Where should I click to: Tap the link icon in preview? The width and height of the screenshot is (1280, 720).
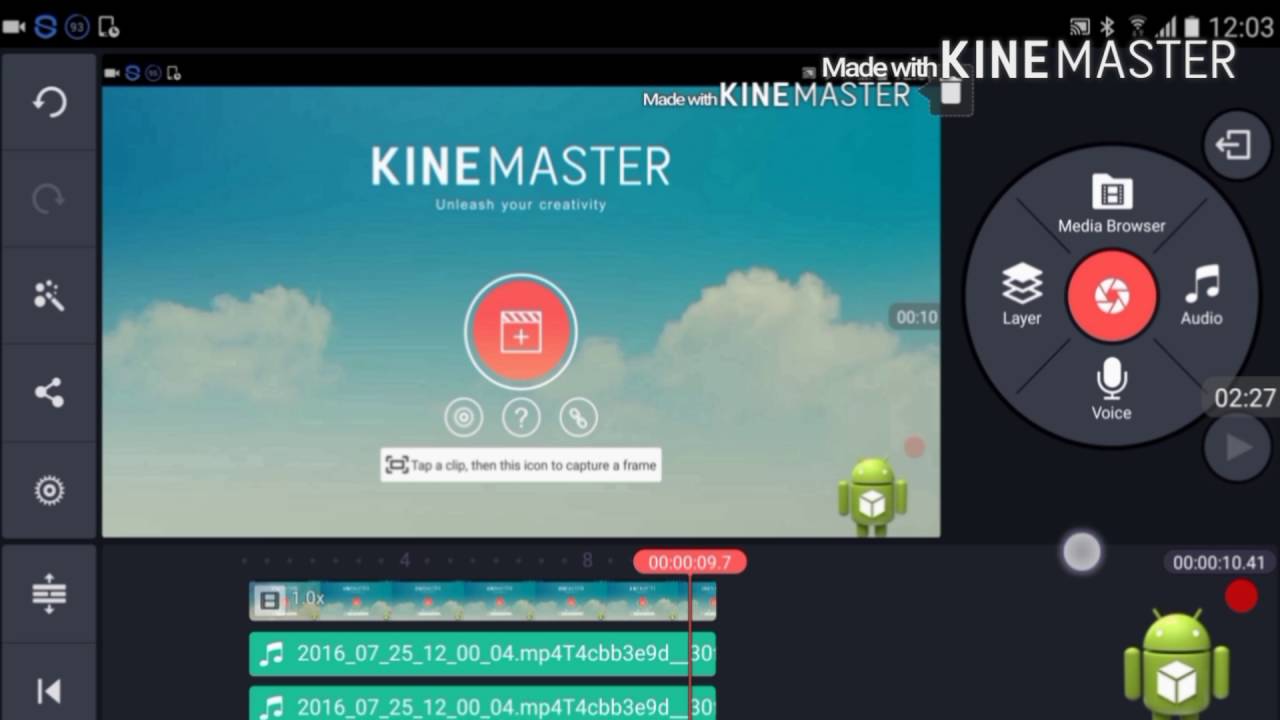click(578, 417)
